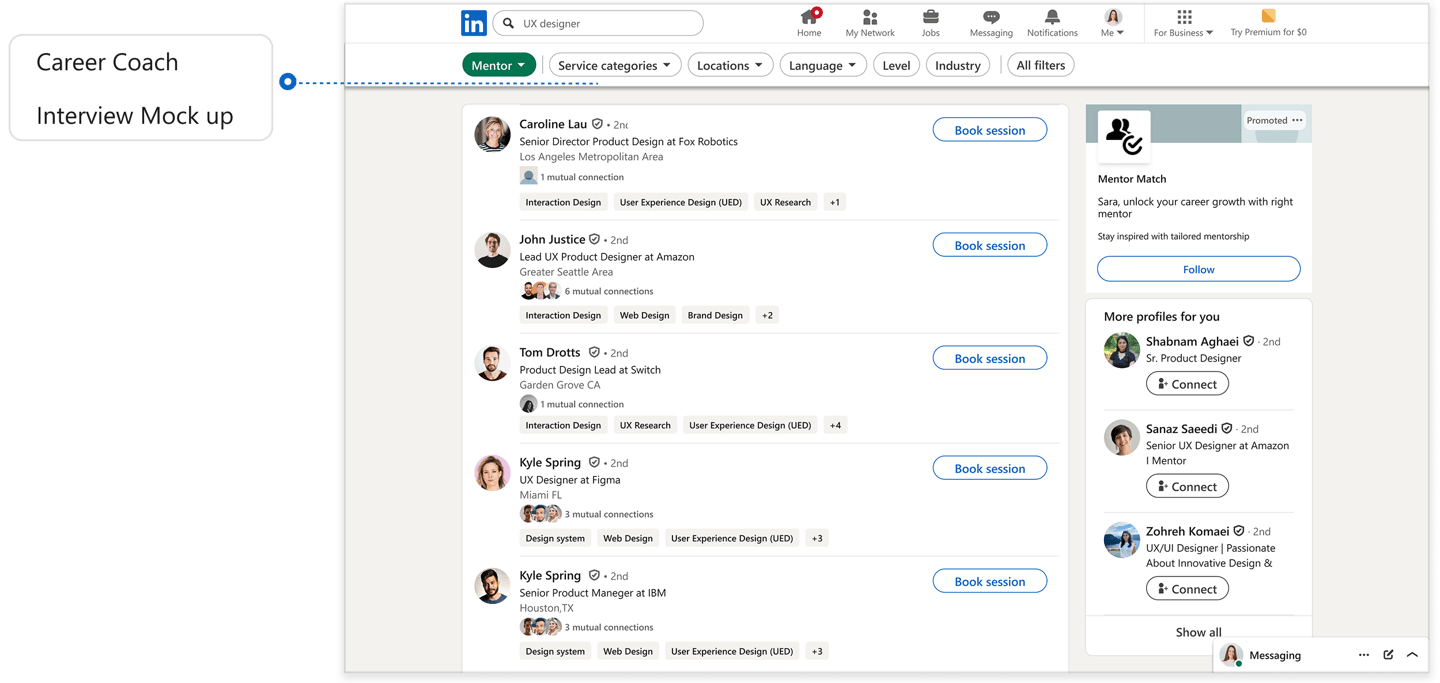Expand the Mentor filter dropdown
Viewport: 1440px width, 683px height.
pos(499,65)
